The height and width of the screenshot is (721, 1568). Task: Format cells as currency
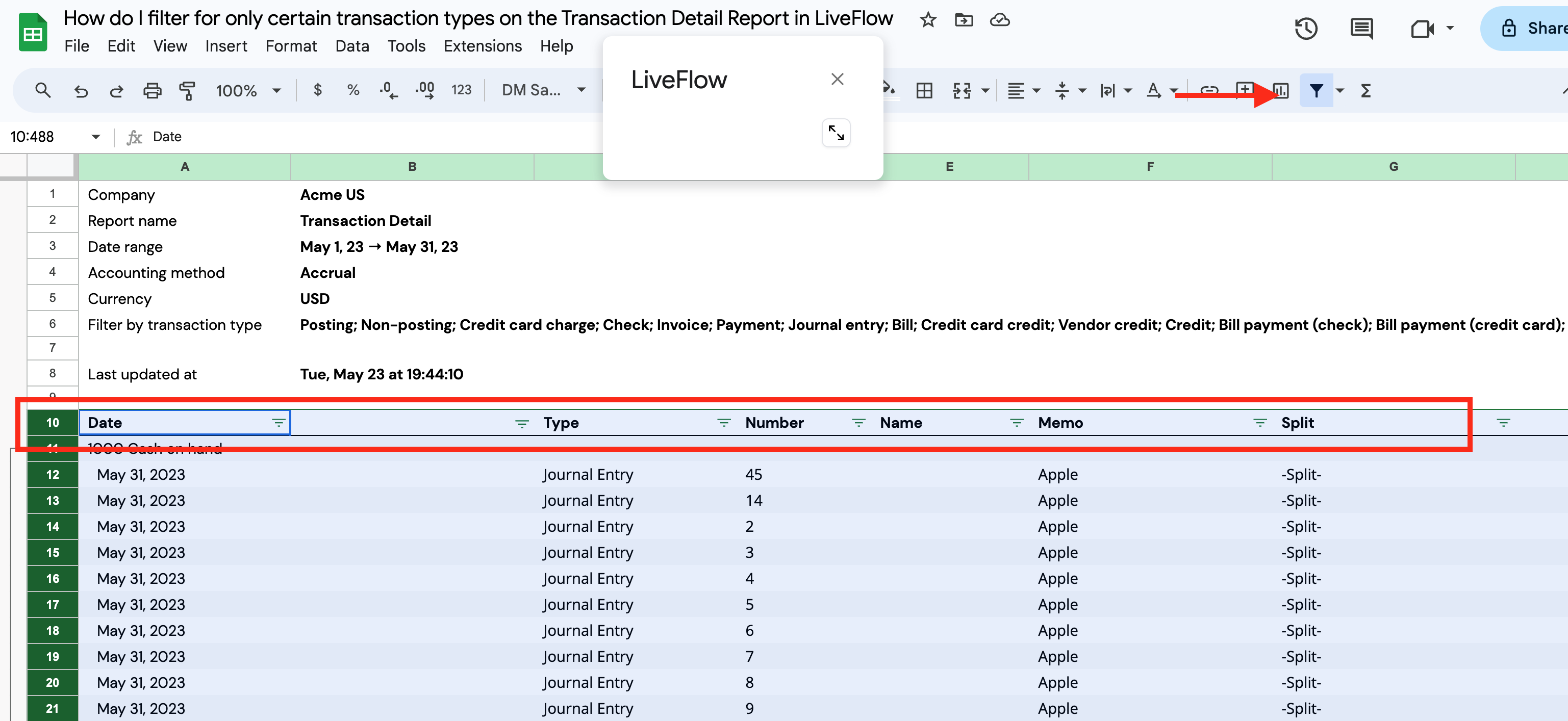click(x=318, y=90)
